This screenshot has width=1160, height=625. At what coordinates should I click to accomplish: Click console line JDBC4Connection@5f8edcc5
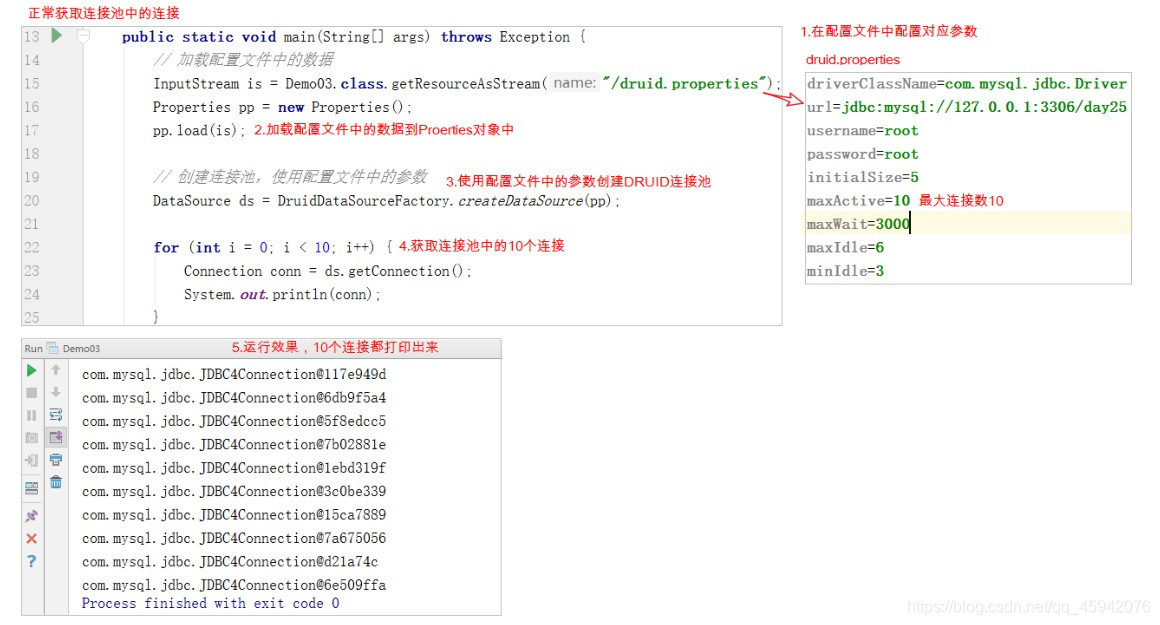(234, 421)
